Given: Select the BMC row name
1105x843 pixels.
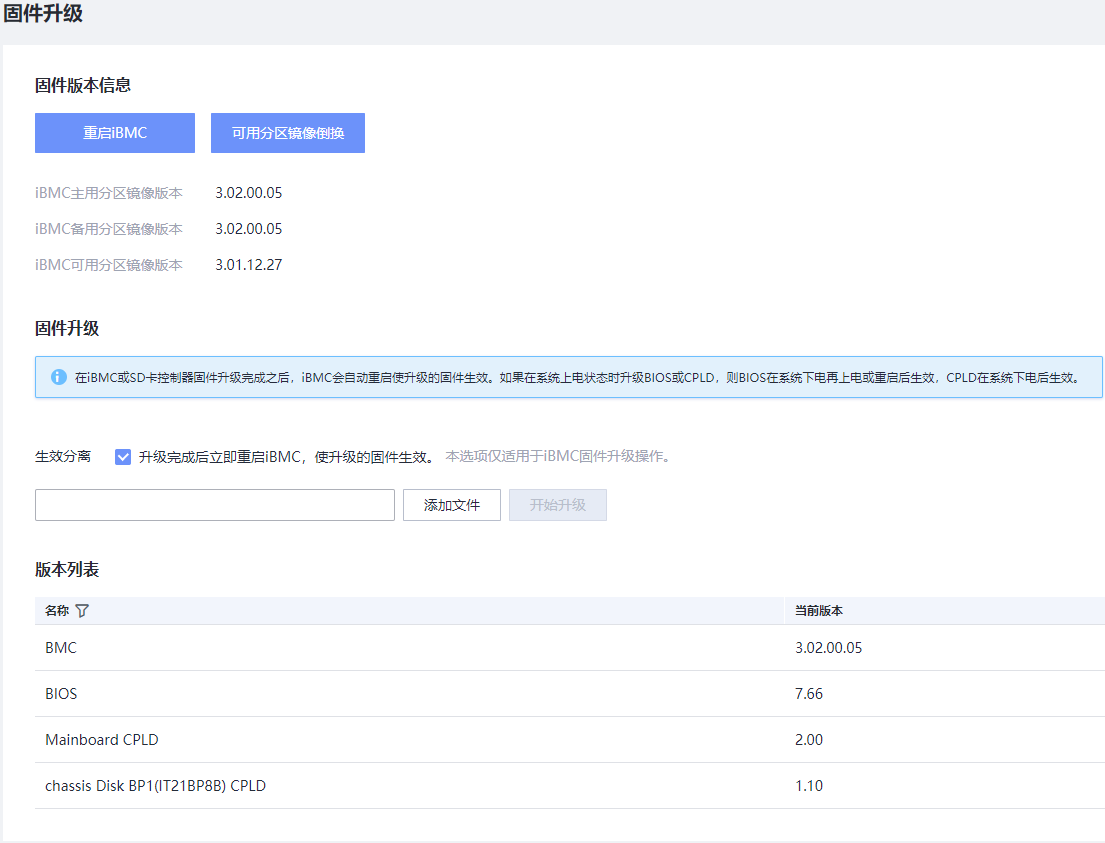Looking at the screenshot, I should (61, 648).
